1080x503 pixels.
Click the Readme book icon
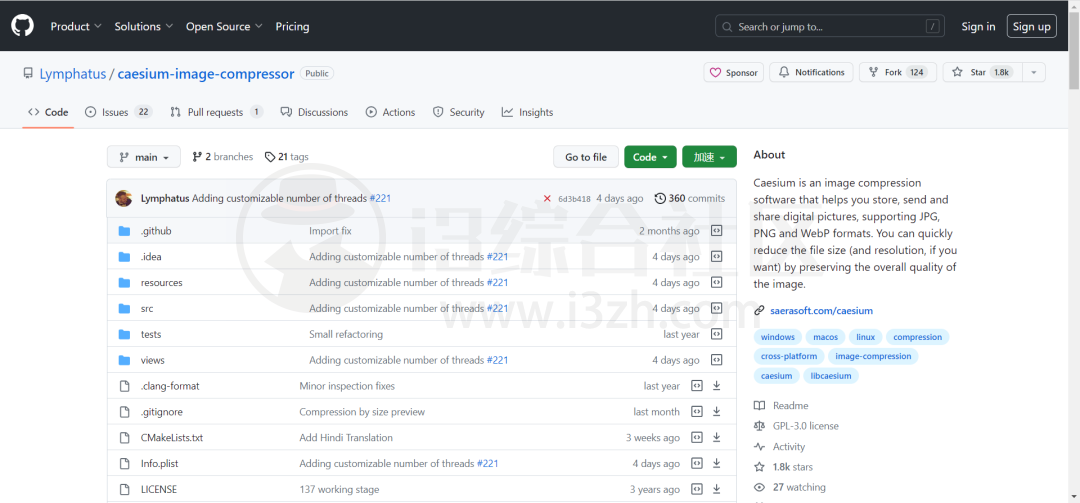coord(759,406)
